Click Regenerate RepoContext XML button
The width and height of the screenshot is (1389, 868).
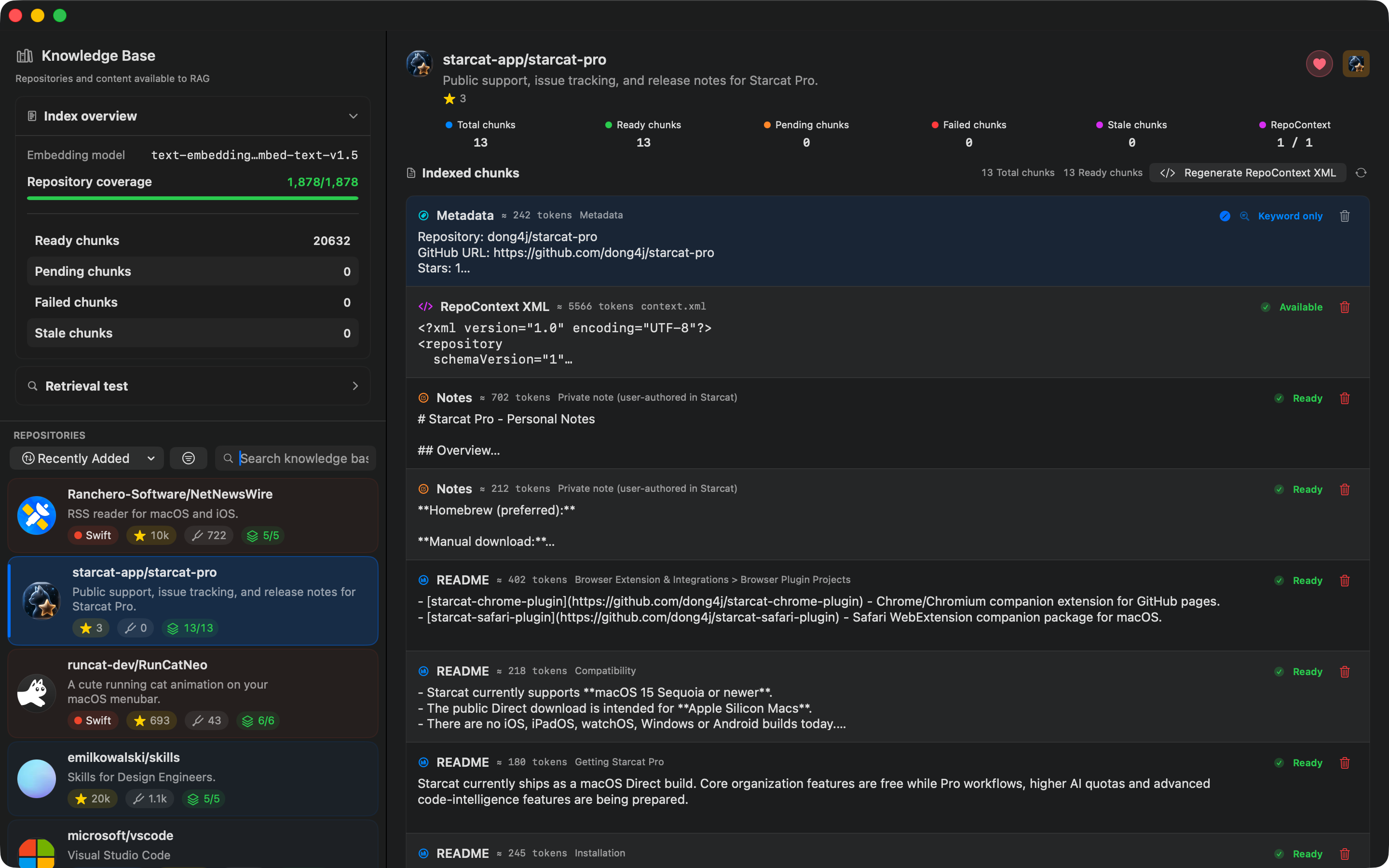click(1248, 173)
